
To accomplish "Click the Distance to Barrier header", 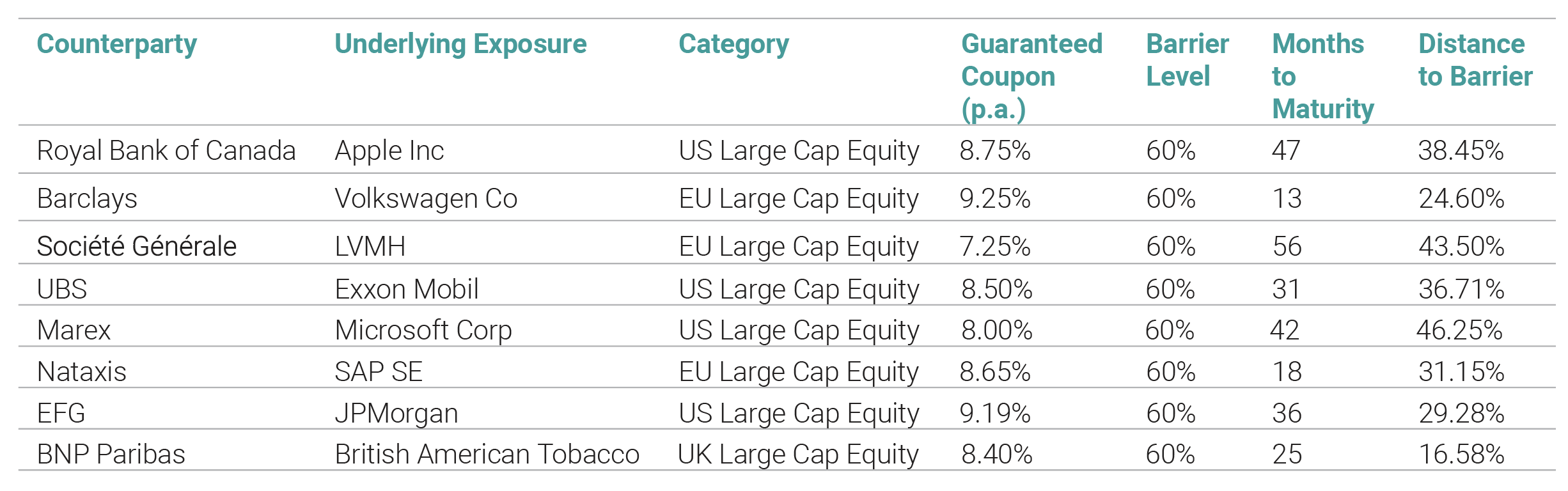I will (1475, 60).
